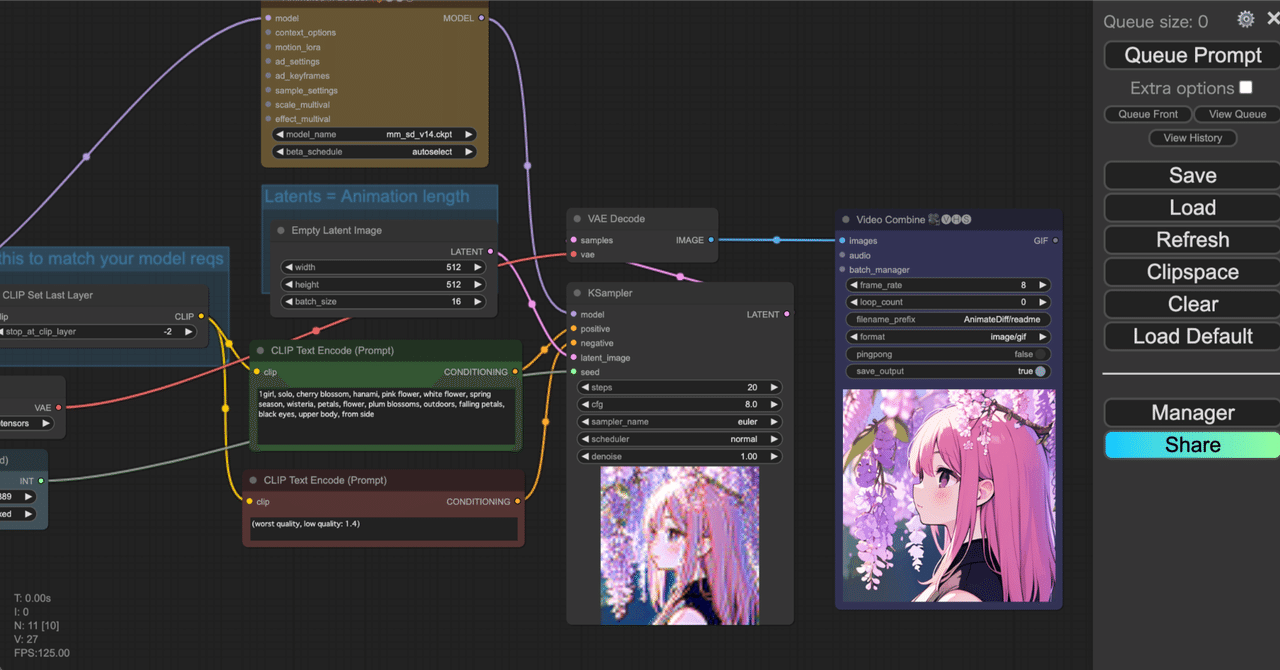This screenshot has width=1280, height=670.
Task: Click the IMAGE output socket on VAE Decode
Action: click(x=710, y=240)
